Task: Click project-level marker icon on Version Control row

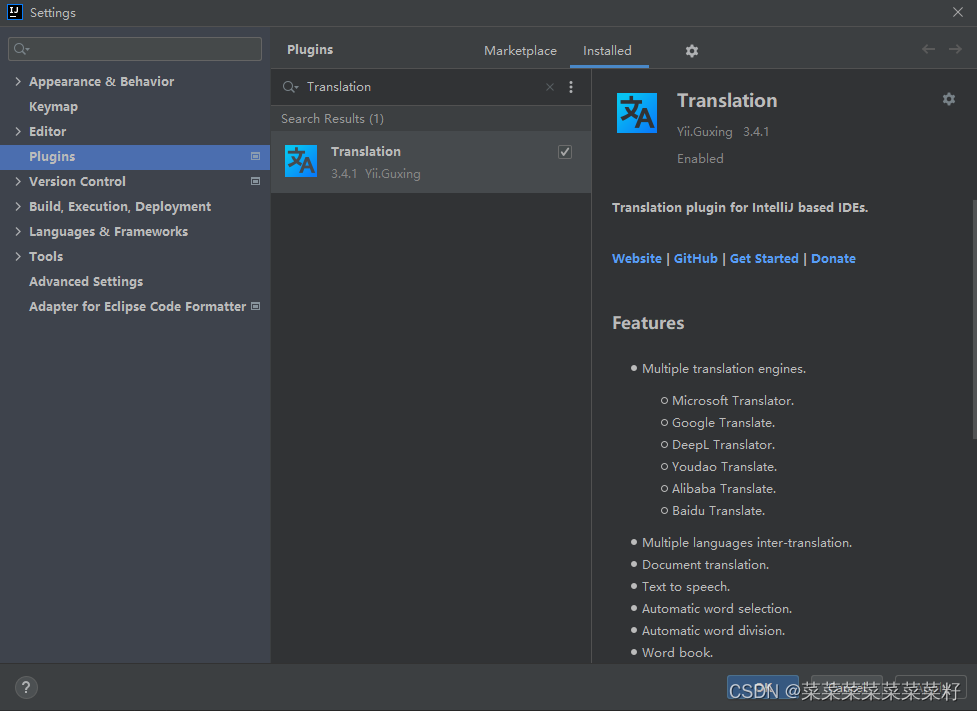Action: click(255, 181)
